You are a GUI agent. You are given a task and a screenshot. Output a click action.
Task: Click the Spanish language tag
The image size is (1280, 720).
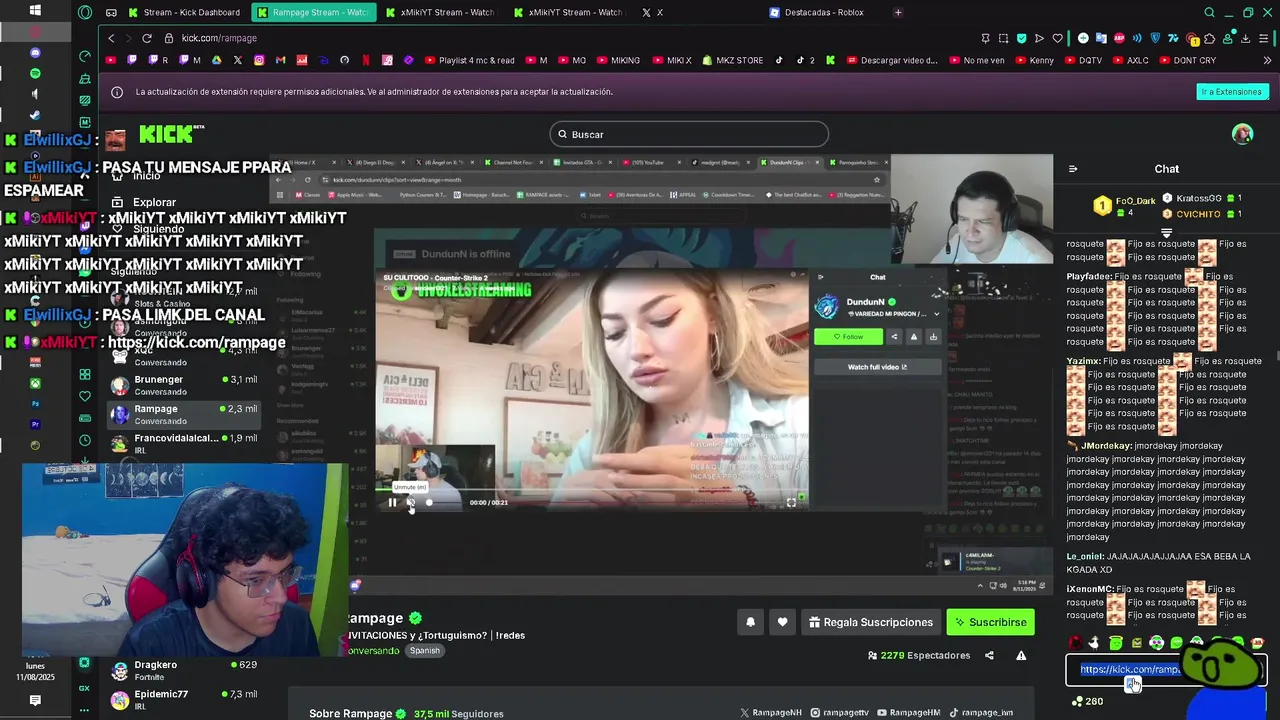tap(424, 651)
